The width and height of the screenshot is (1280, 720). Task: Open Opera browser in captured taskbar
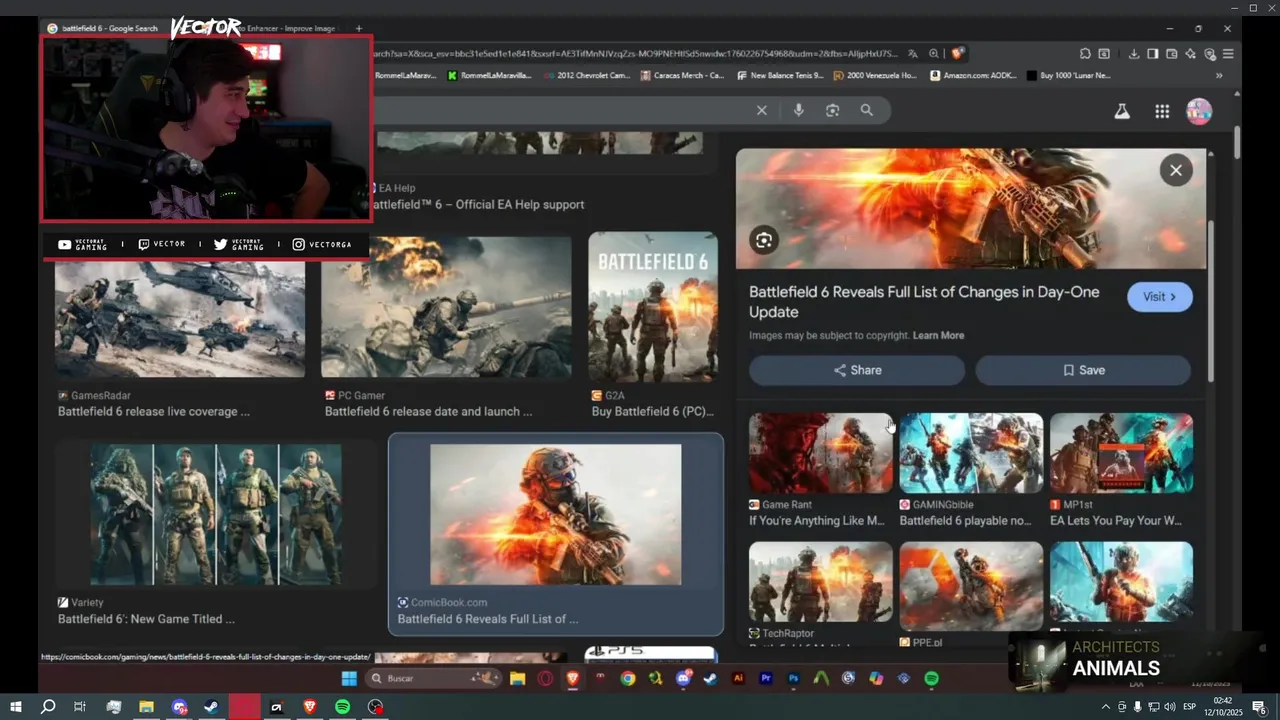coord(545,678)
